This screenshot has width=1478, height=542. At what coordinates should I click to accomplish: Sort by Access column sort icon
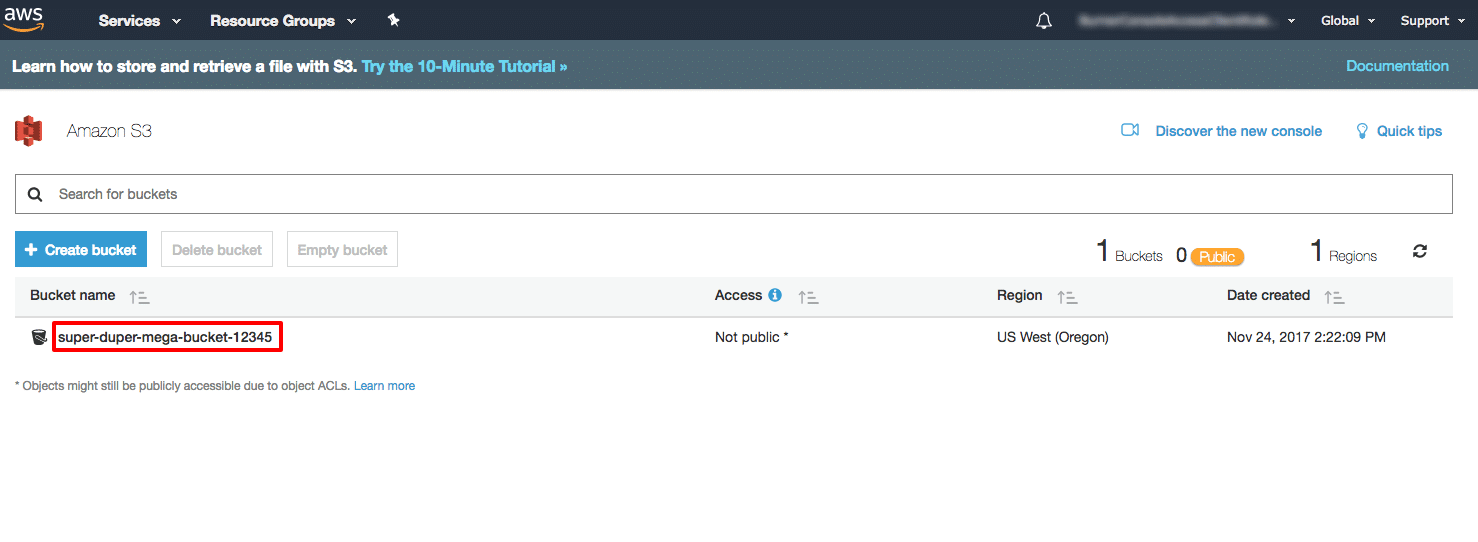[x=808, y=297]
